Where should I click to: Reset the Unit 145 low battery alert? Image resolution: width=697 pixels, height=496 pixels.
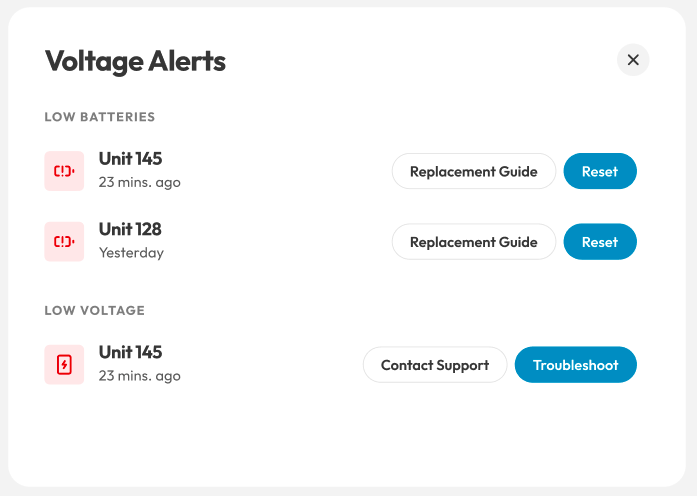600,171
